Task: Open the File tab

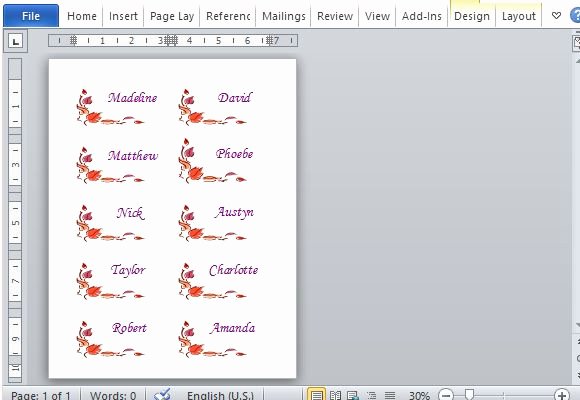Action: 31,16
